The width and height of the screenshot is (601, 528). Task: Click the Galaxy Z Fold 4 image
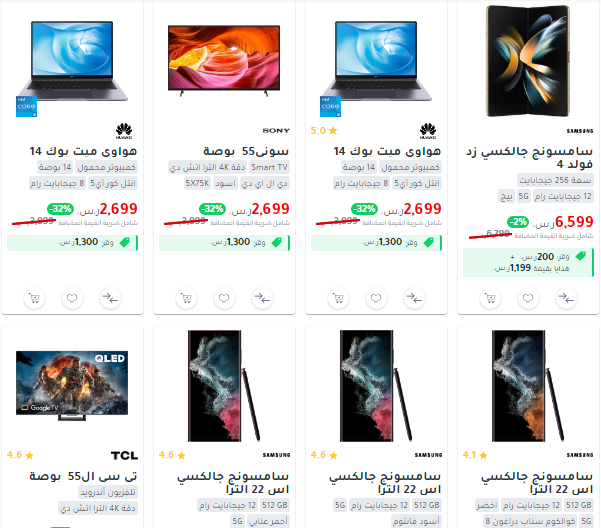(x=528, y=60)
